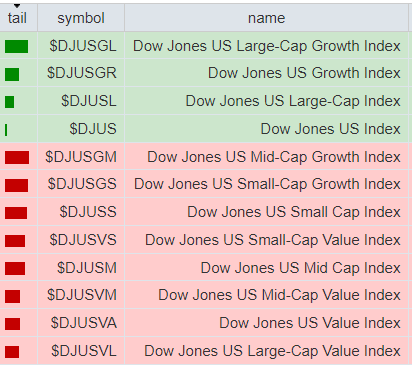Open Dow Jones US Mid-Cap Value Index
Viewport: 412px width, 365px height.
pyautogui.click(x=279, y=295)
